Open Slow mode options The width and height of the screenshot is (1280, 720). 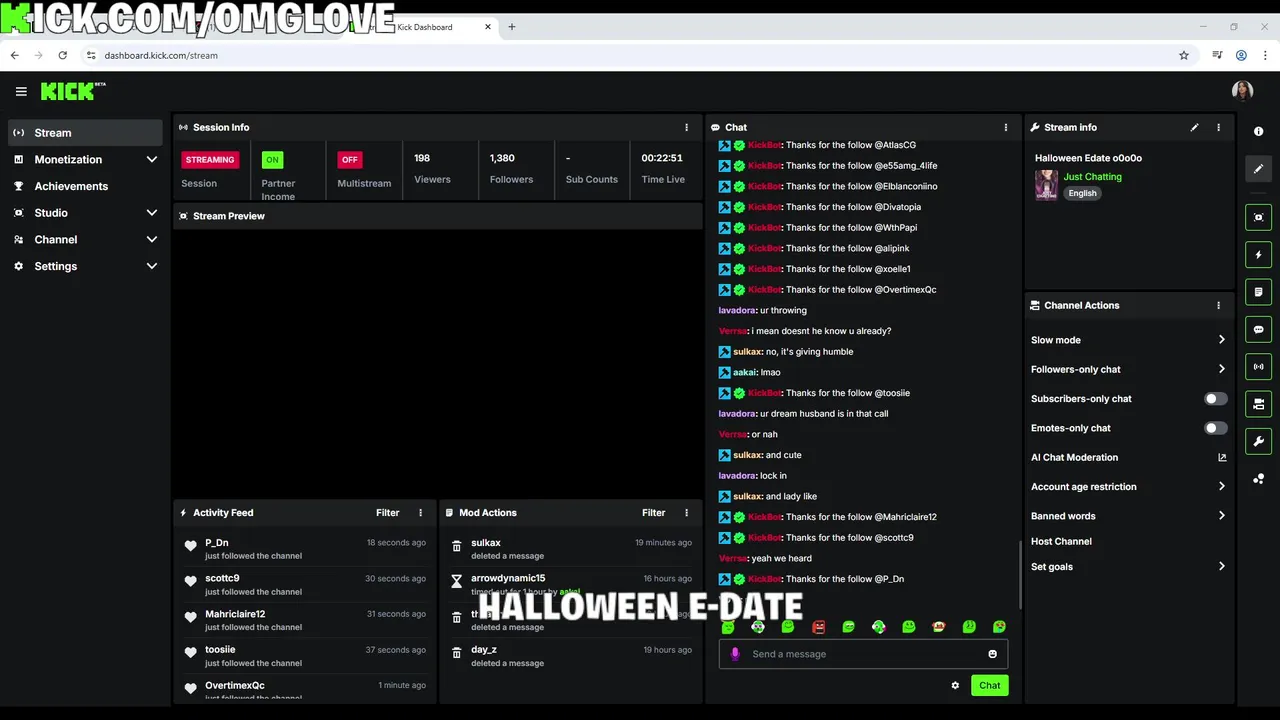click(1128, 340)
